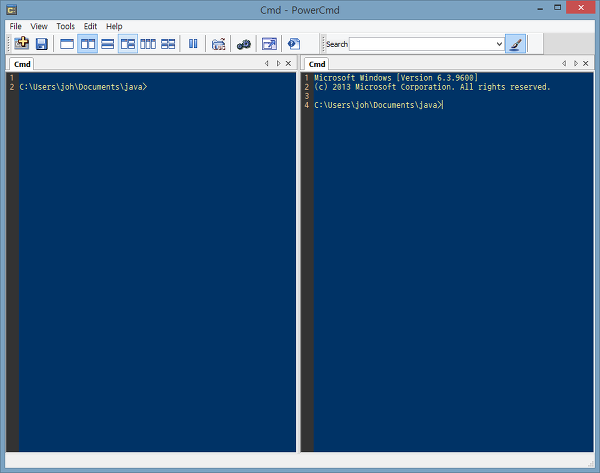The width and height of the screenshot is (600, 473).
Task: Select the Cmd tab in right pane
Action: 316,64
